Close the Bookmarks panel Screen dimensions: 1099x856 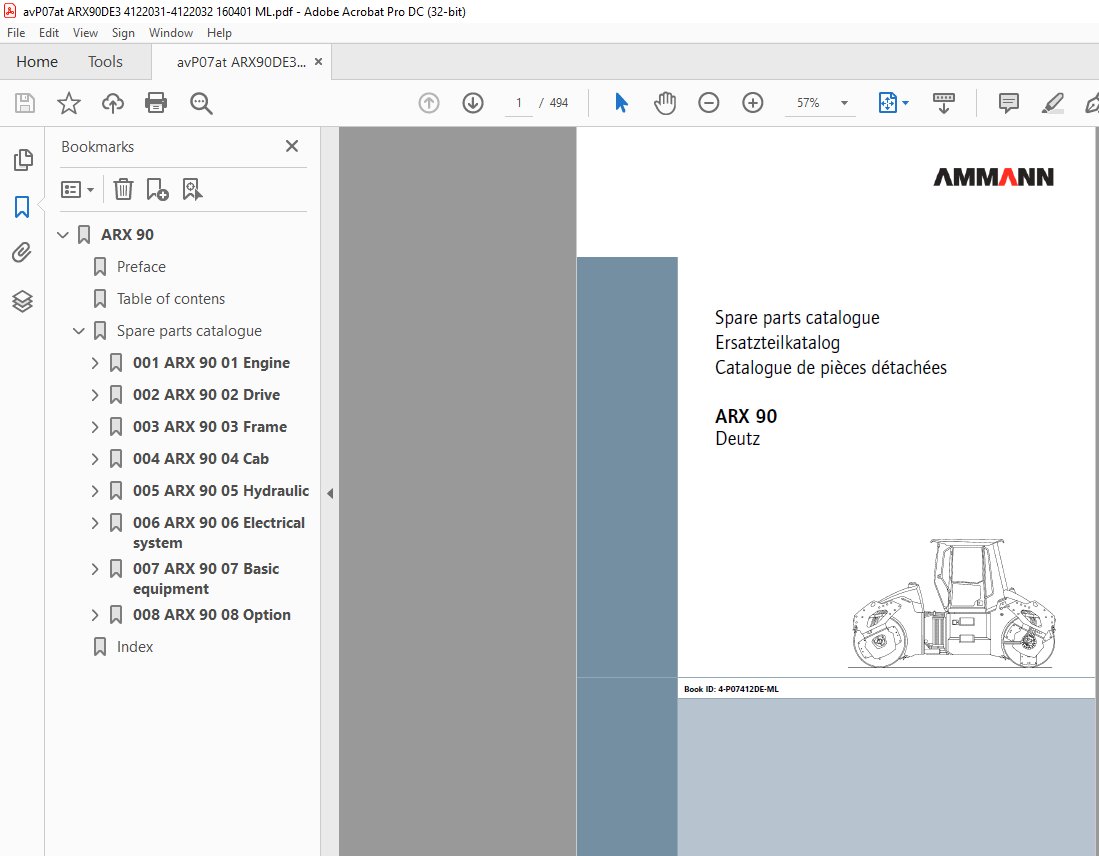[292, 146]
